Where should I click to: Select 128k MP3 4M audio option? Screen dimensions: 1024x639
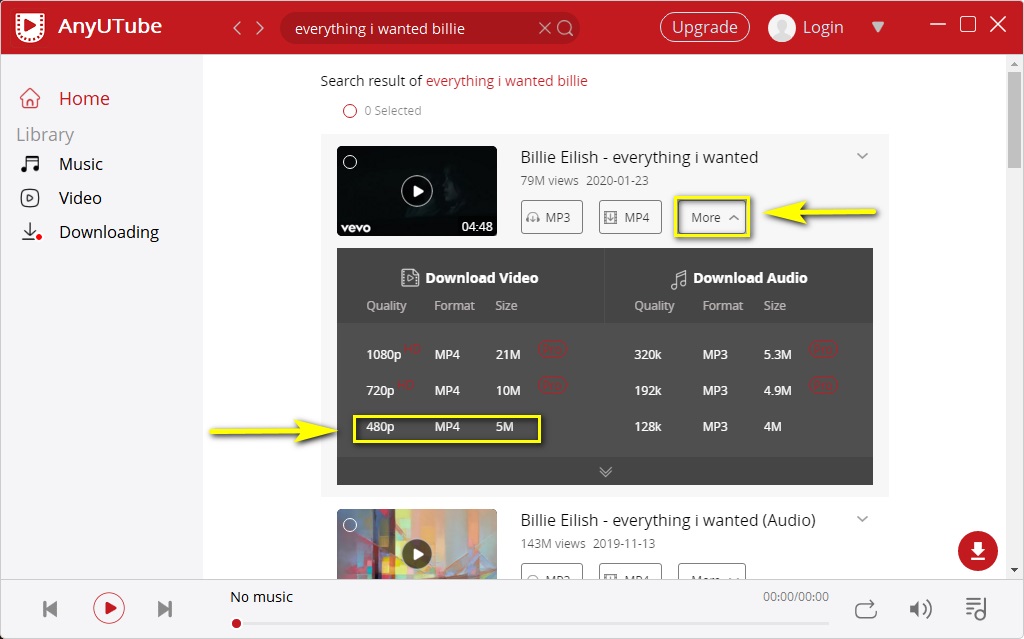click(708, 427)
